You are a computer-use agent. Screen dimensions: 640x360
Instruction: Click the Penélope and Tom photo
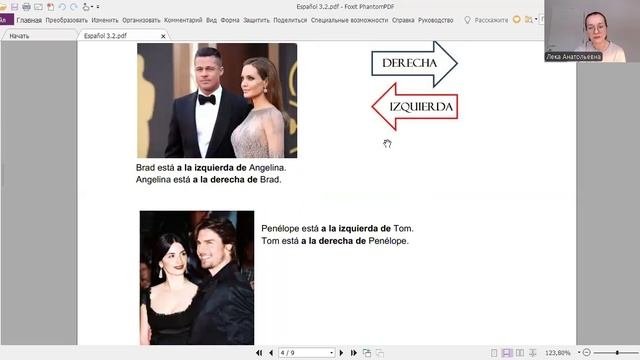click(197, 278)
